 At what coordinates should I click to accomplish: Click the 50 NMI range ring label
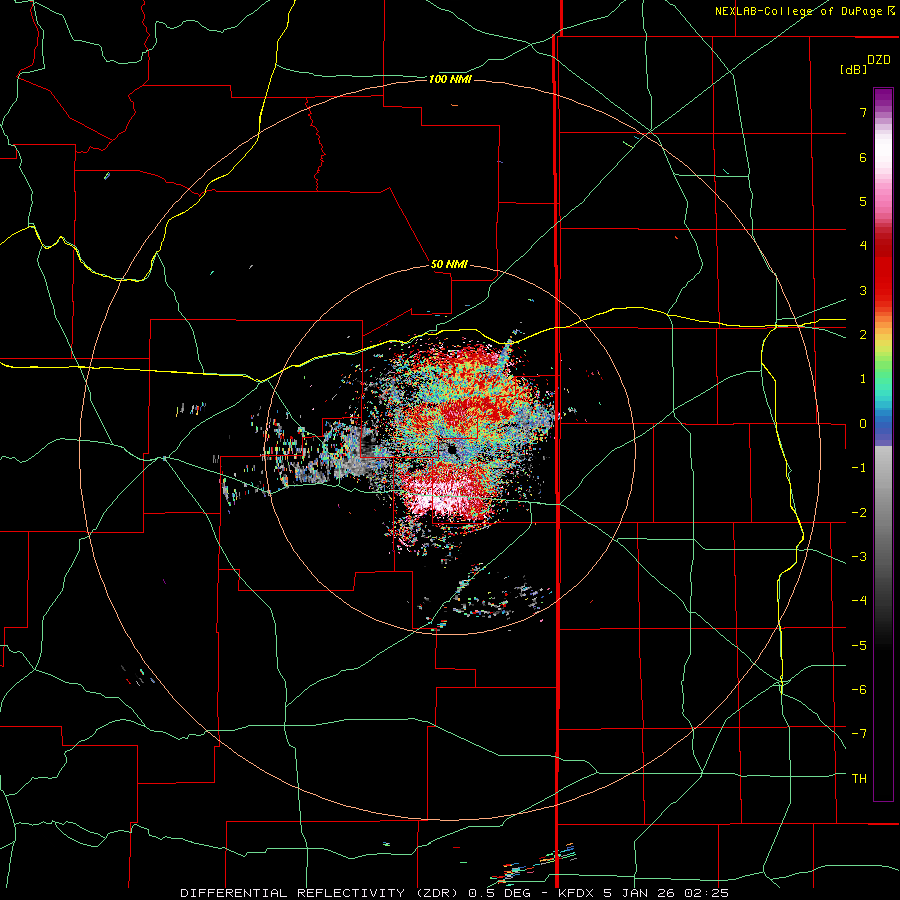point(449,264)
